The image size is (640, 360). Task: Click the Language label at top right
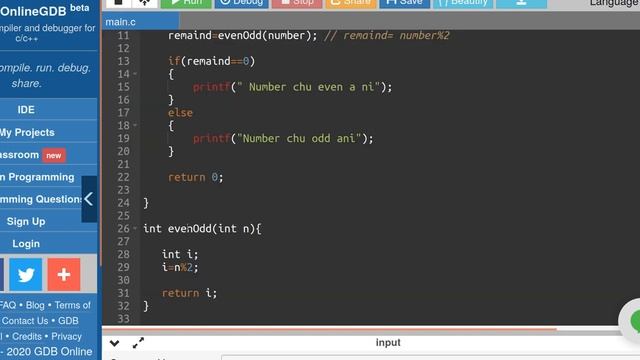[x=615, y=3]
